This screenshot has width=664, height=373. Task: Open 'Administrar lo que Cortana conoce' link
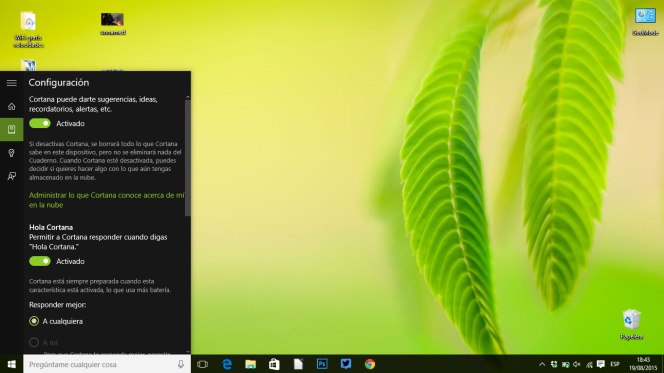pos(107,200)
